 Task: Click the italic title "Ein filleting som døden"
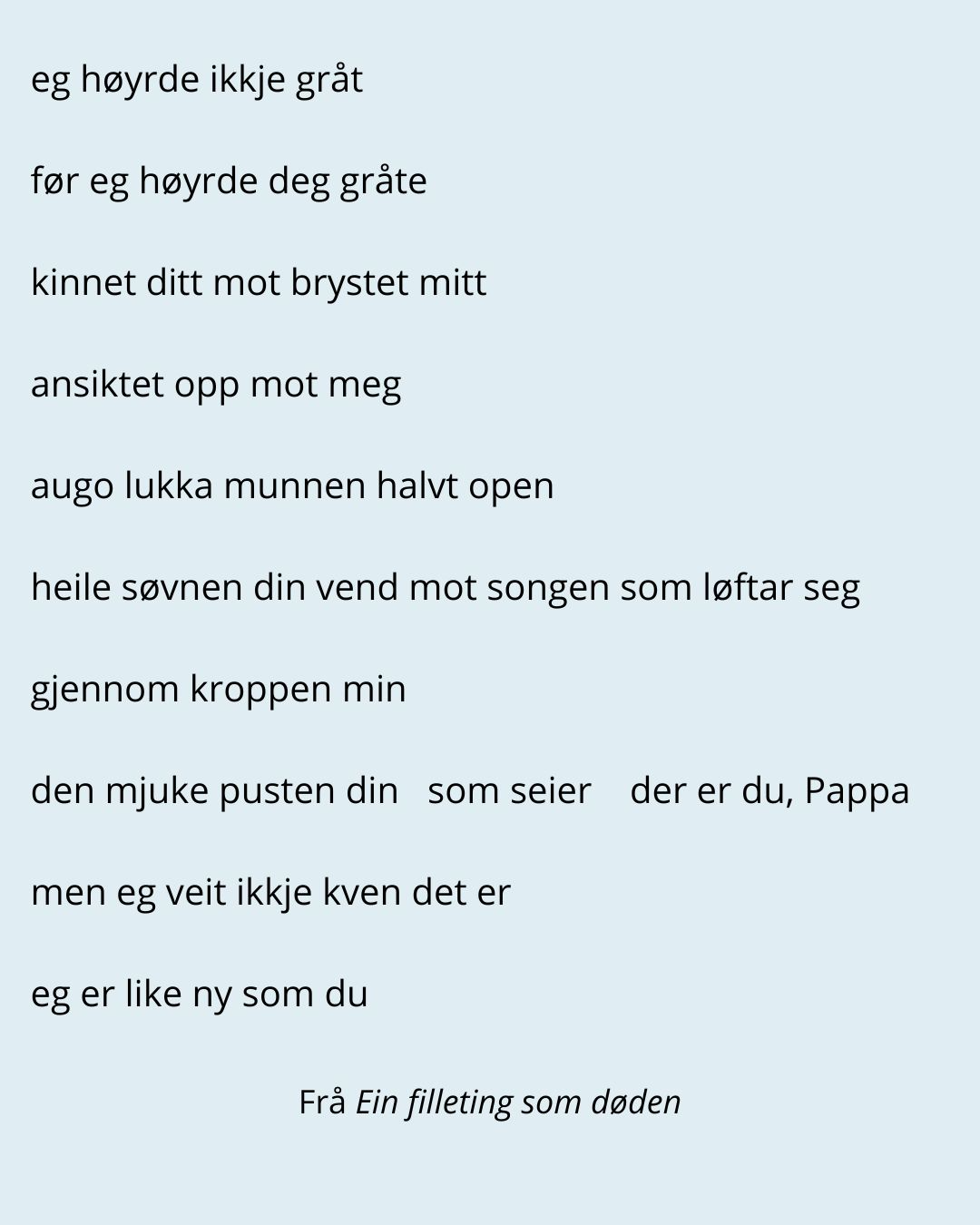pyautogui.click(x=517, y=1102)
